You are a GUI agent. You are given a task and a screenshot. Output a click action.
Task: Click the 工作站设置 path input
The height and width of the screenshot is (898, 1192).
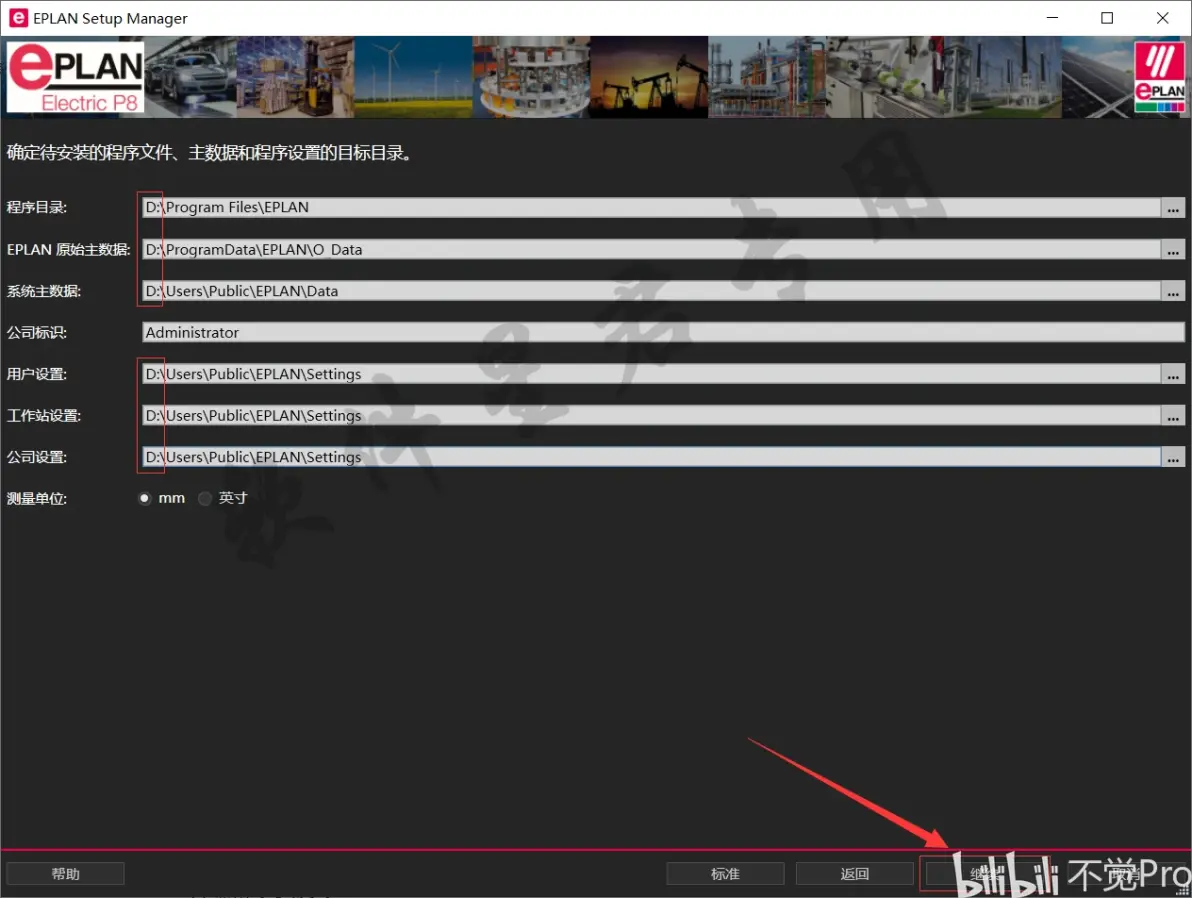click(x=650, y=416)
